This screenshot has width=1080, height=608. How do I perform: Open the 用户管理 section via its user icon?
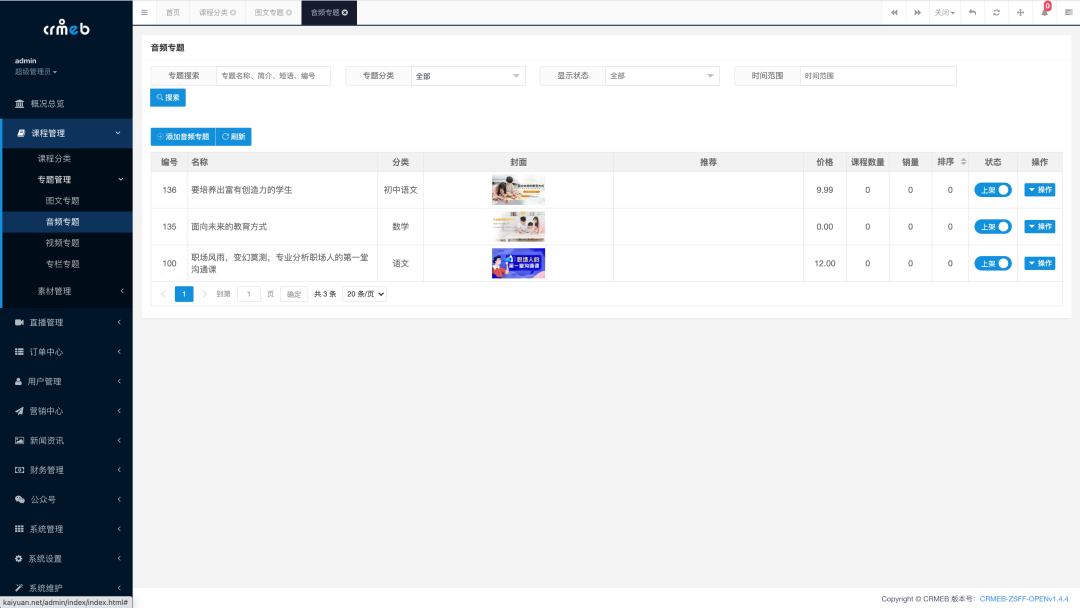20,381
